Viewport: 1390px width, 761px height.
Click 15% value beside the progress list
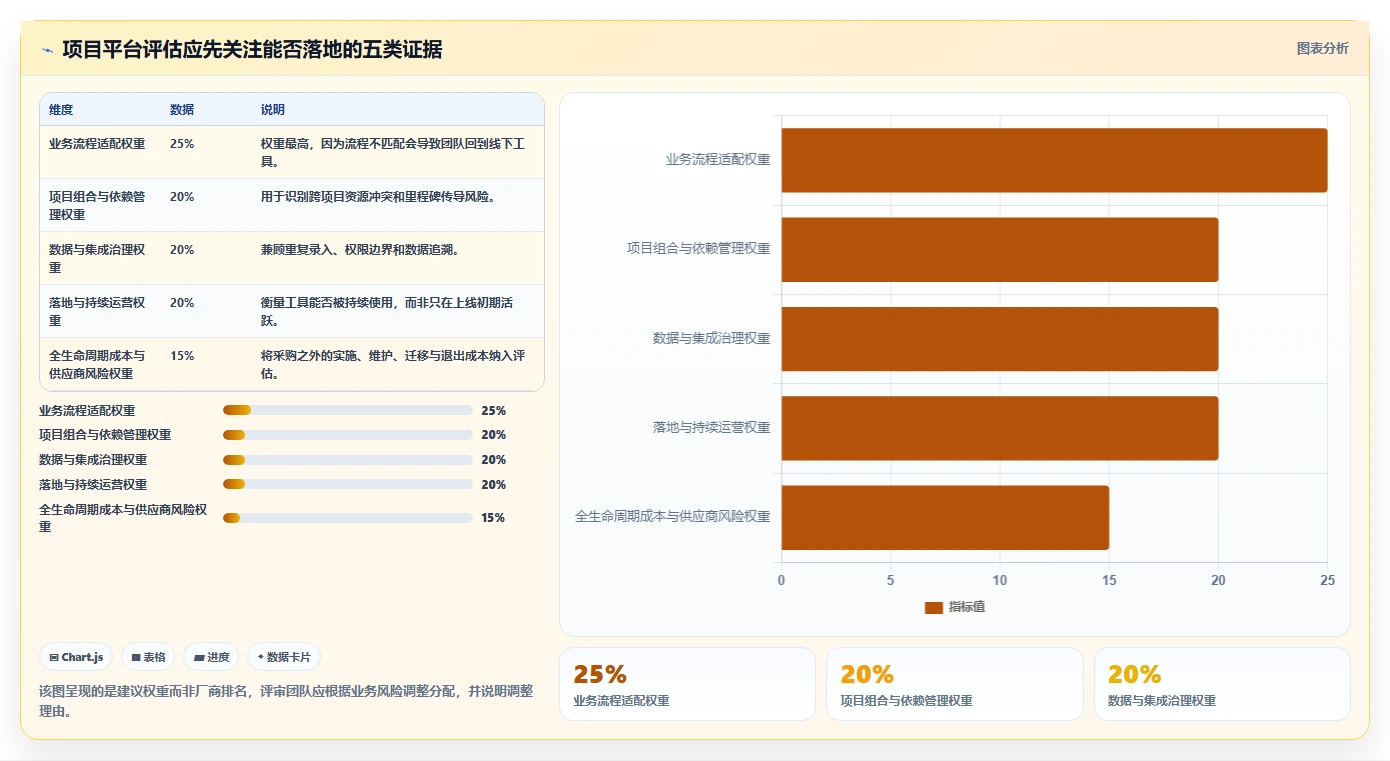493,518
